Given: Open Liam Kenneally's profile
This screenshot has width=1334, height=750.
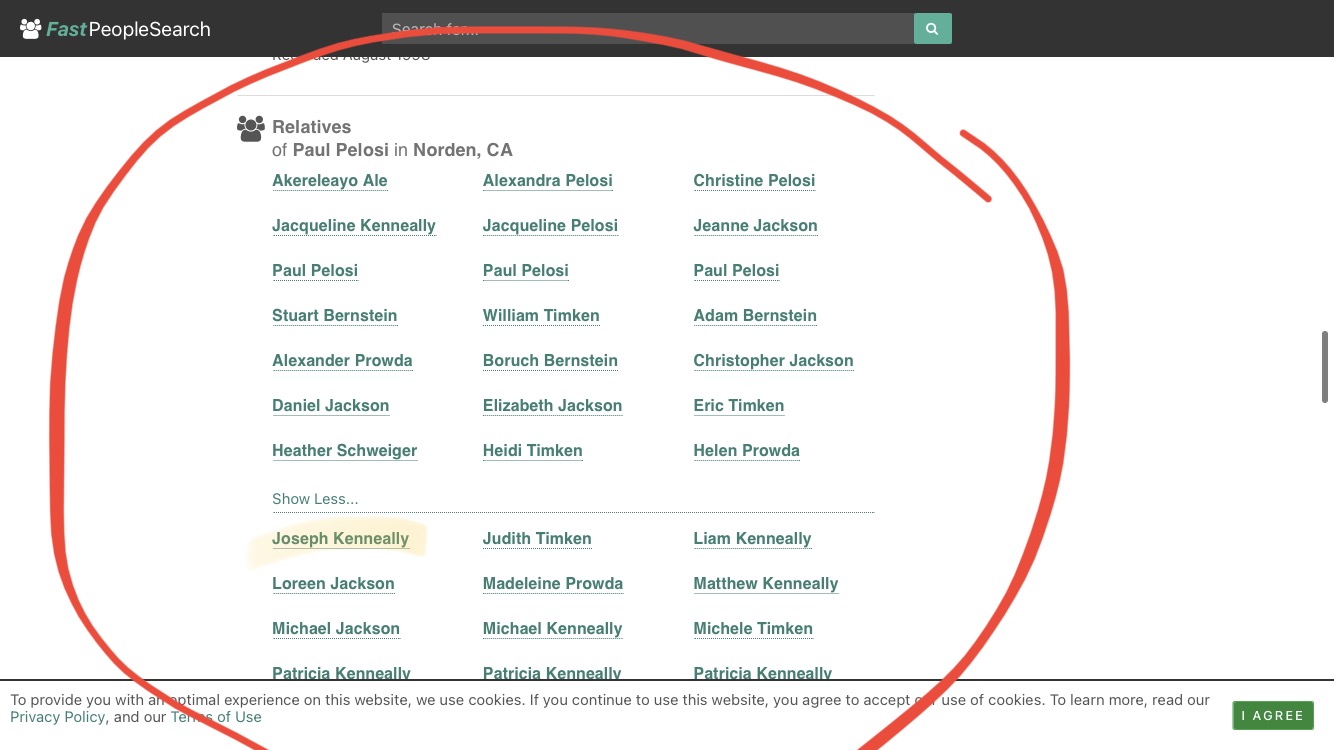Looking at the screenshot, I should (x=752, y=539).
